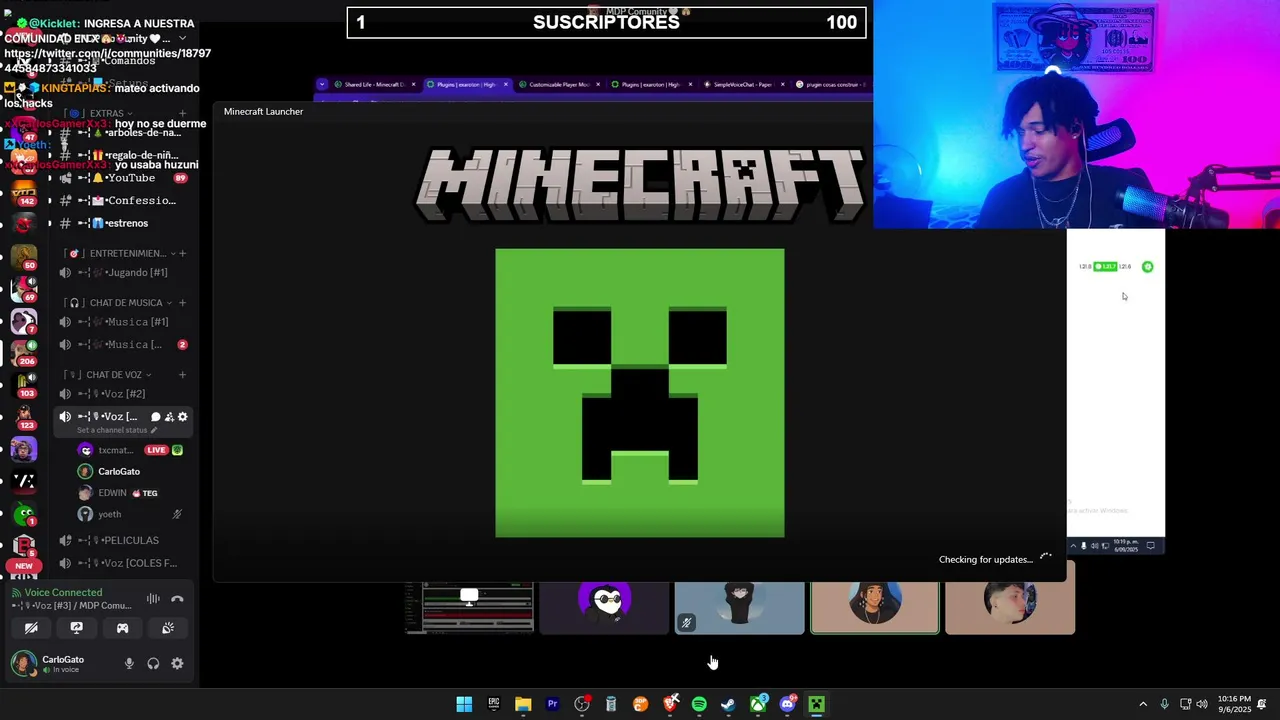Viewport: 1280px width, 720px height.
Task: Open settings gear of the active Voz channel
Action: pyautogui.click(x=182, y=417)
